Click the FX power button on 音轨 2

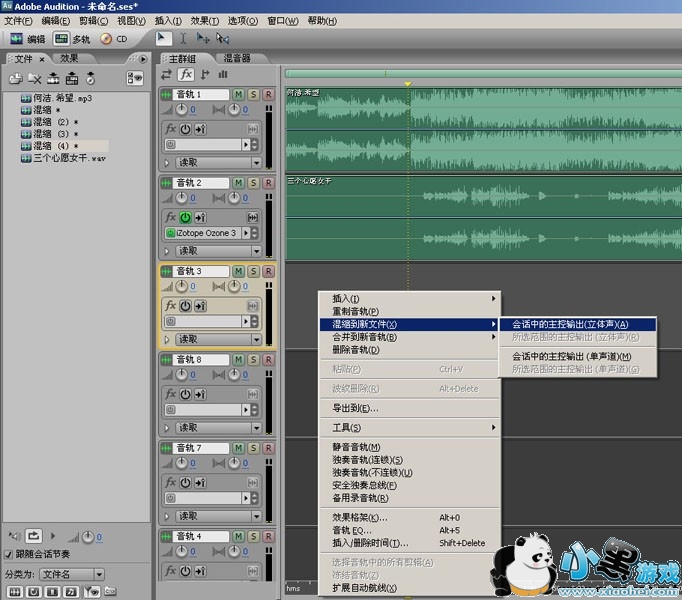[x=185, y=217]
